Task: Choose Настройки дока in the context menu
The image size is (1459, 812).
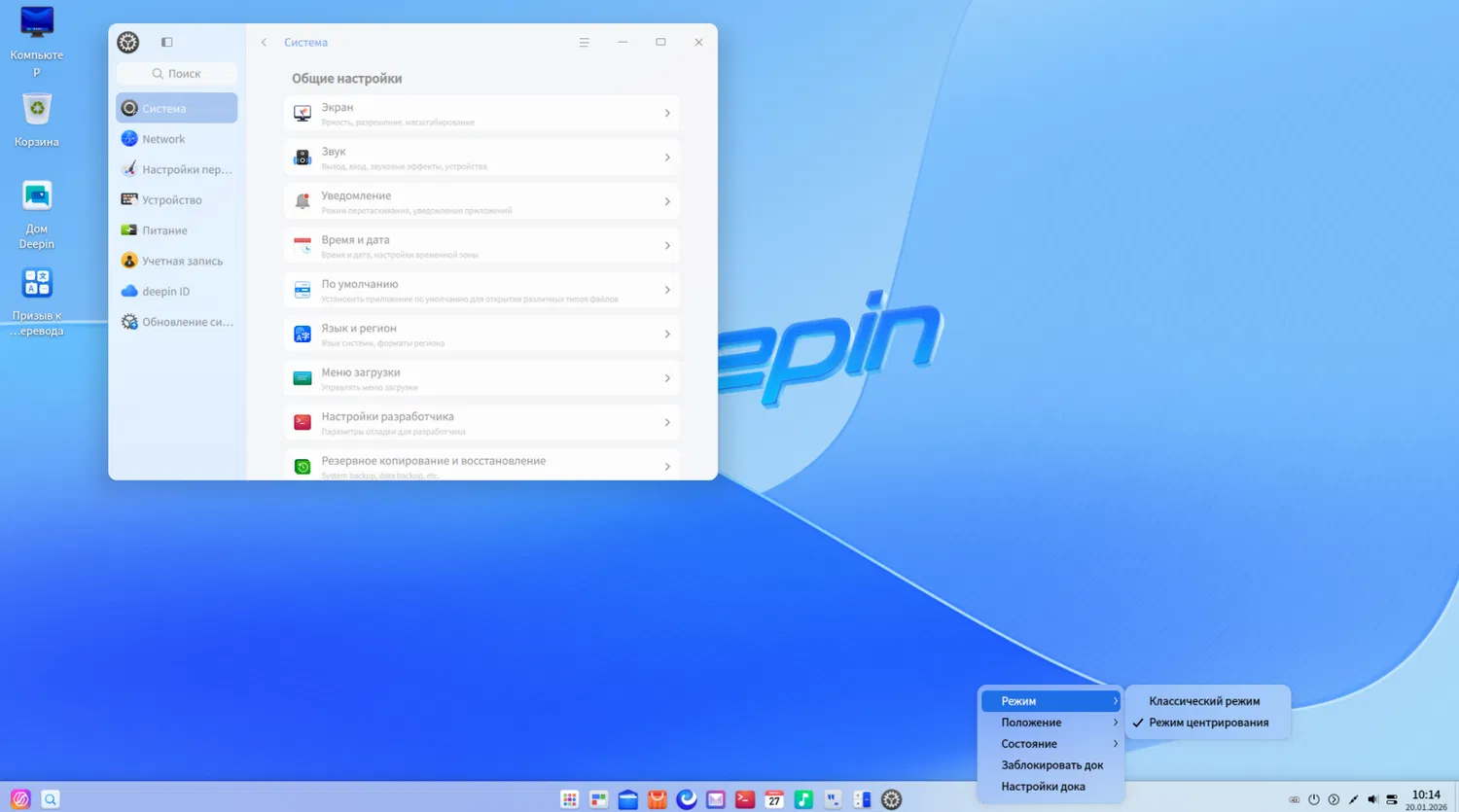Action: (x=1050, y=787)
